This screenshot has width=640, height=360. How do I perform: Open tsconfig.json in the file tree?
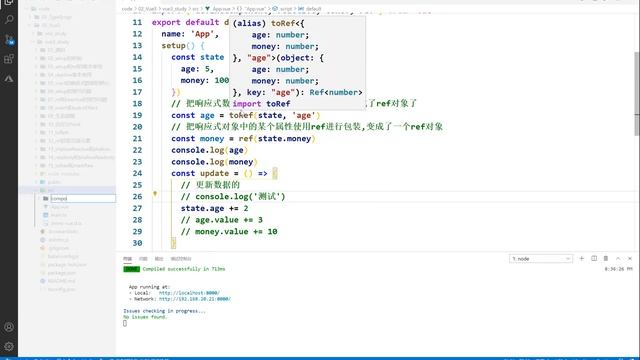[x=62, y=289]
